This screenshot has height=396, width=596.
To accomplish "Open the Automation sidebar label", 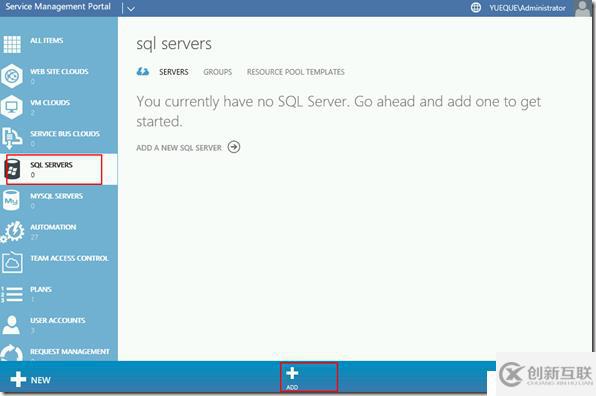I will 53,227.
